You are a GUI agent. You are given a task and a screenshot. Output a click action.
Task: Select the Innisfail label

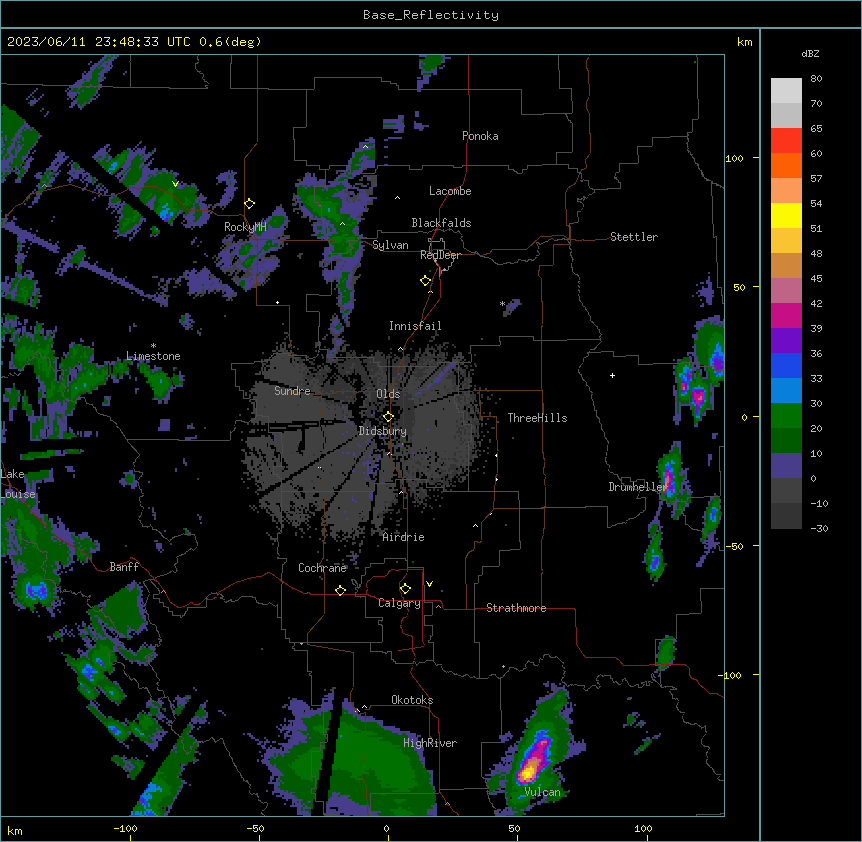[415, 326]
